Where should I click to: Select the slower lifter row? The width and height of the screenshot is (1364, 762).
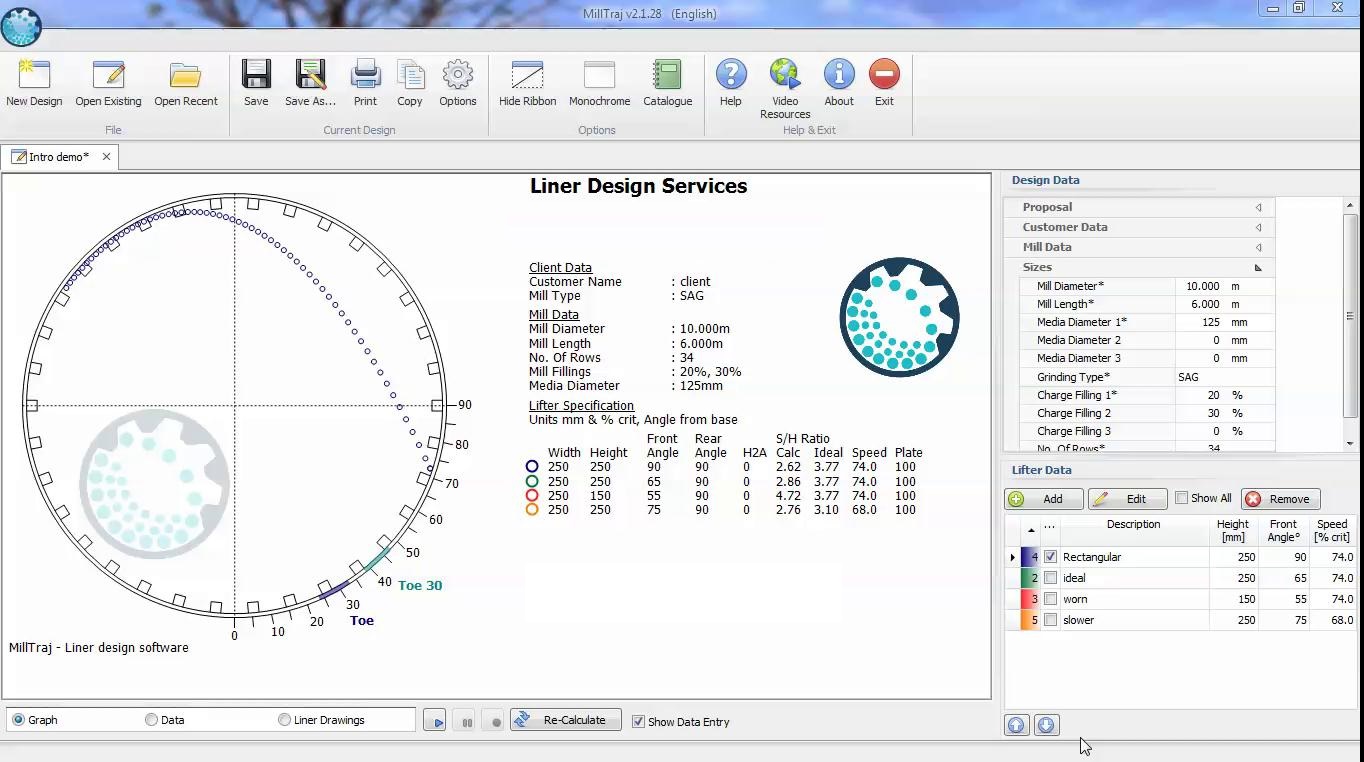click(x=1180, y=620)
